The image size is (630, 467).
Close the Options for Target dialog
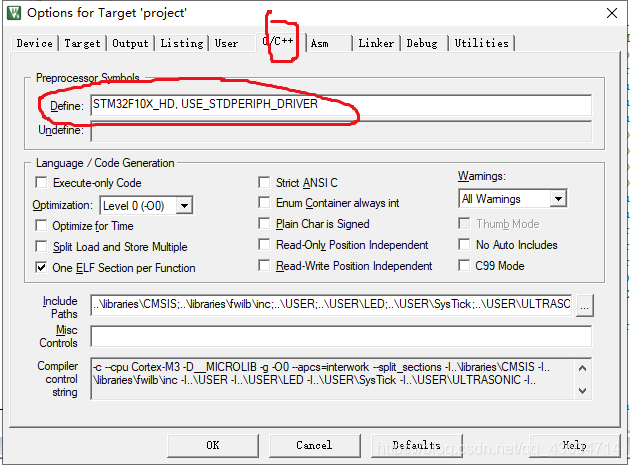click(612, 13)
